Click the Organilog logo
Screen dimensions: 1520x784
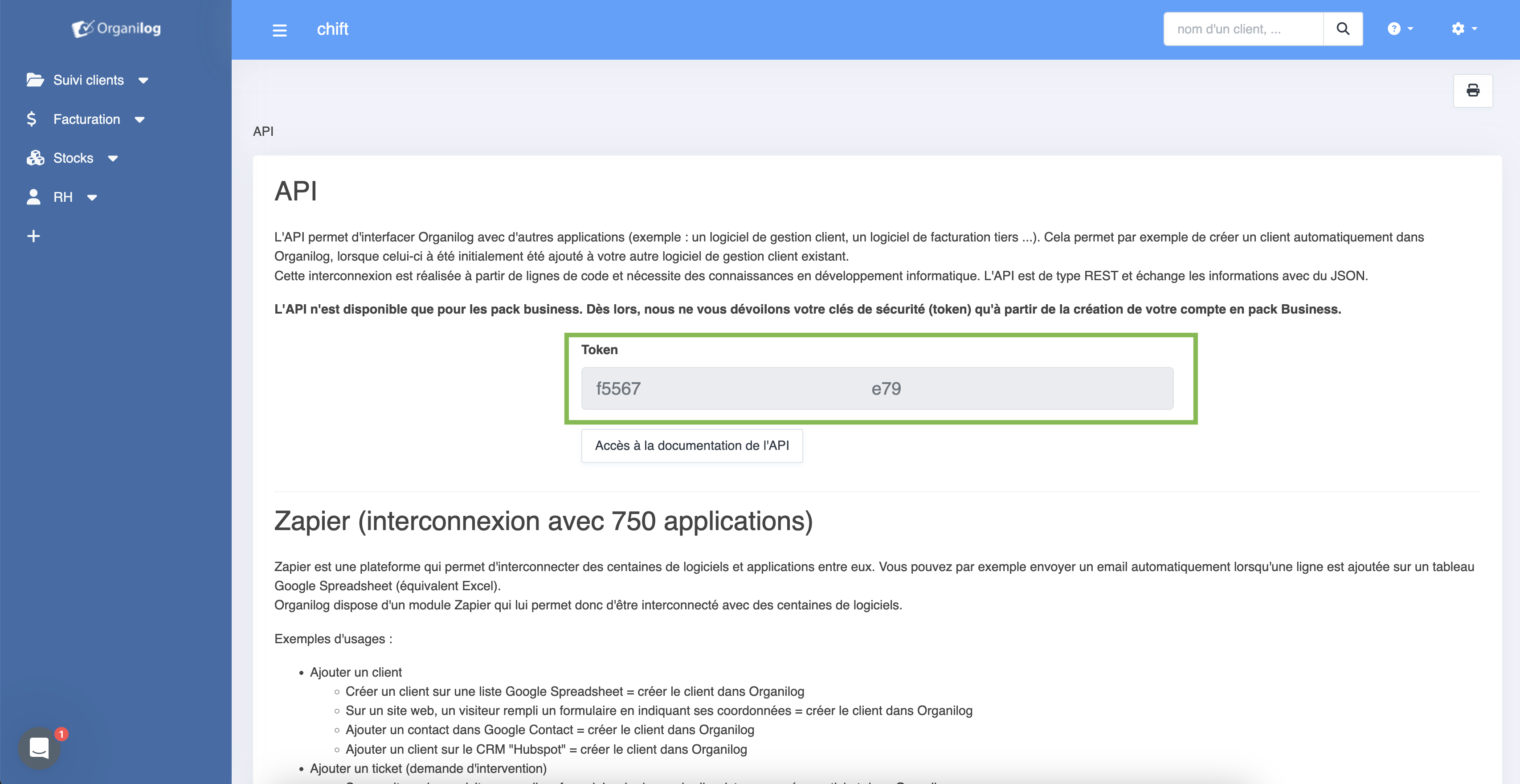click(116, 29)
